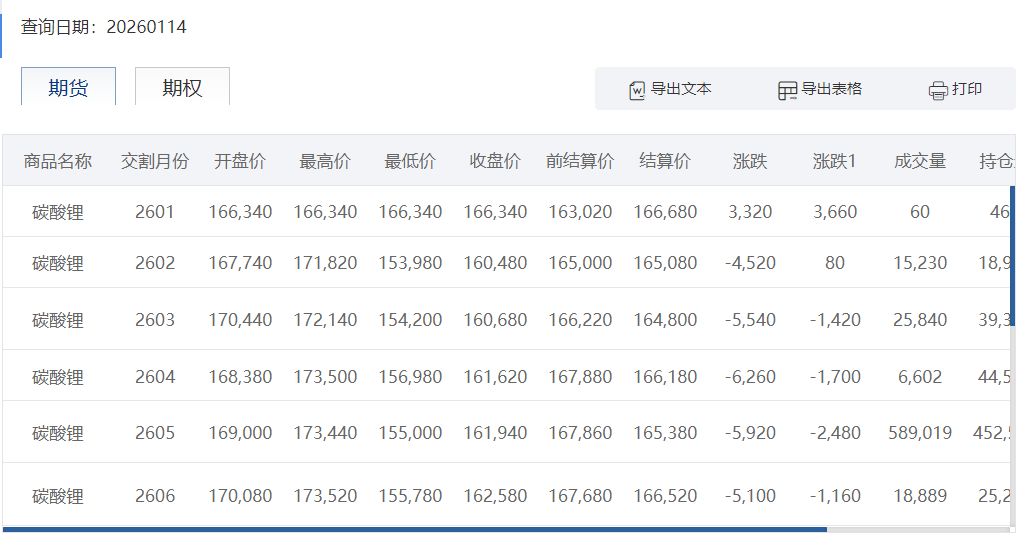Screen dimensions: 1034x556
Task: Select the 2601 contract month cell
Action: pyautogui.click(x=155, y=212)
